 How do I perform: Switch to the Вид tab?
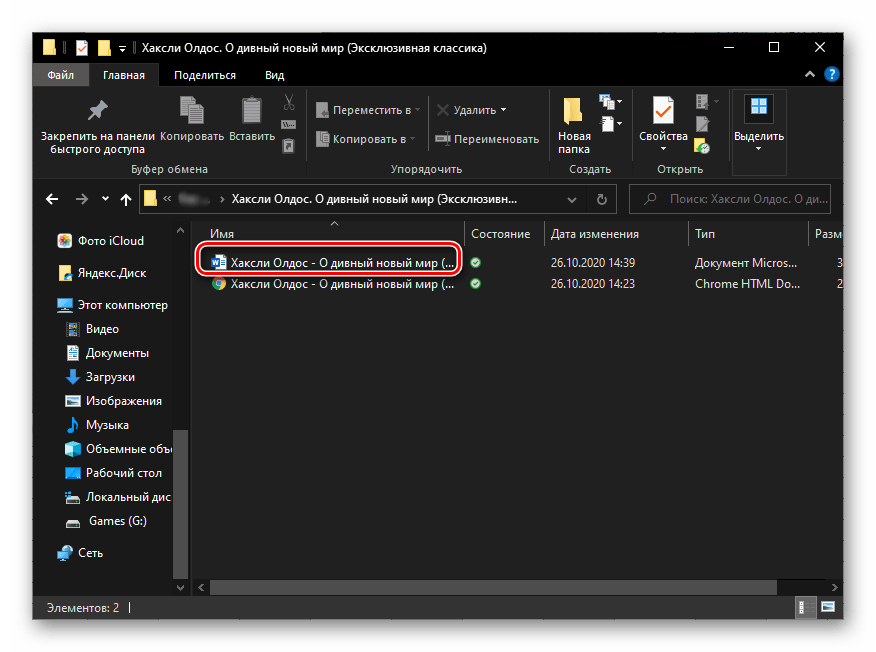tap(274, 75)
